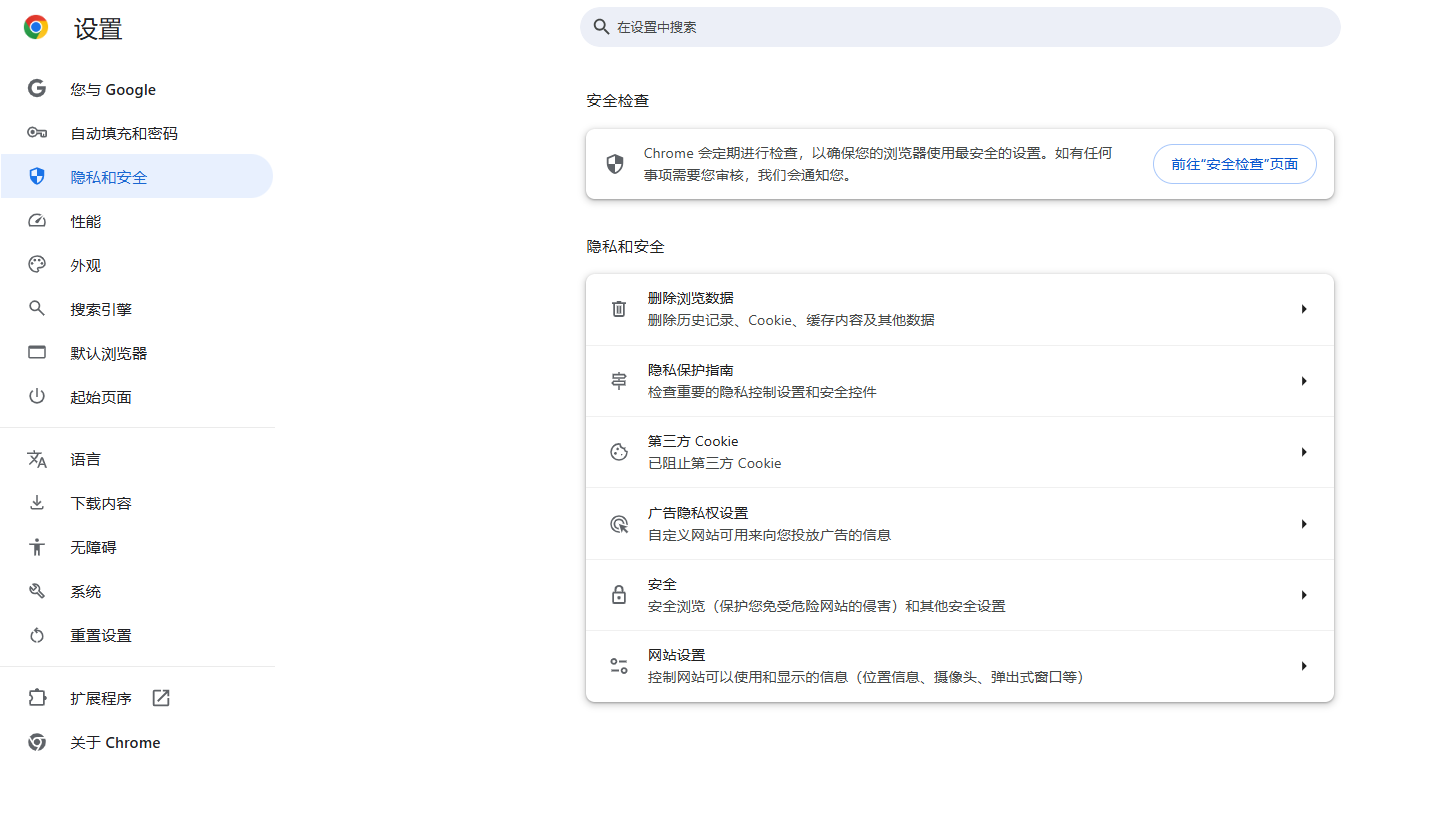Screen dimensions: 1441x840
Task: Click the magnifier icon for 搜索引擎
Action: coord(37,309)
